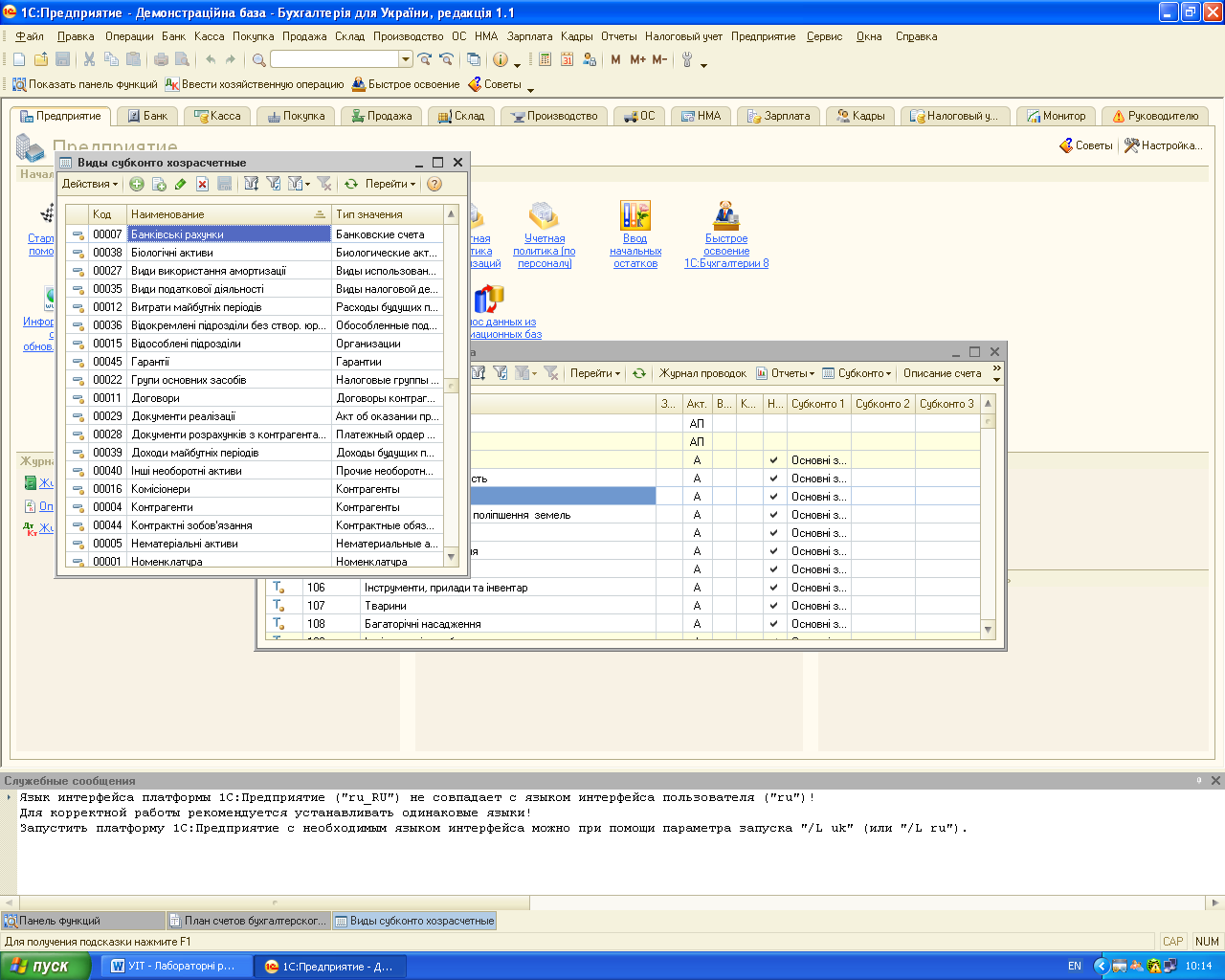Click the copy-add item icon in subkonto window
This screenshot has width=1225, height=980.
159,184
